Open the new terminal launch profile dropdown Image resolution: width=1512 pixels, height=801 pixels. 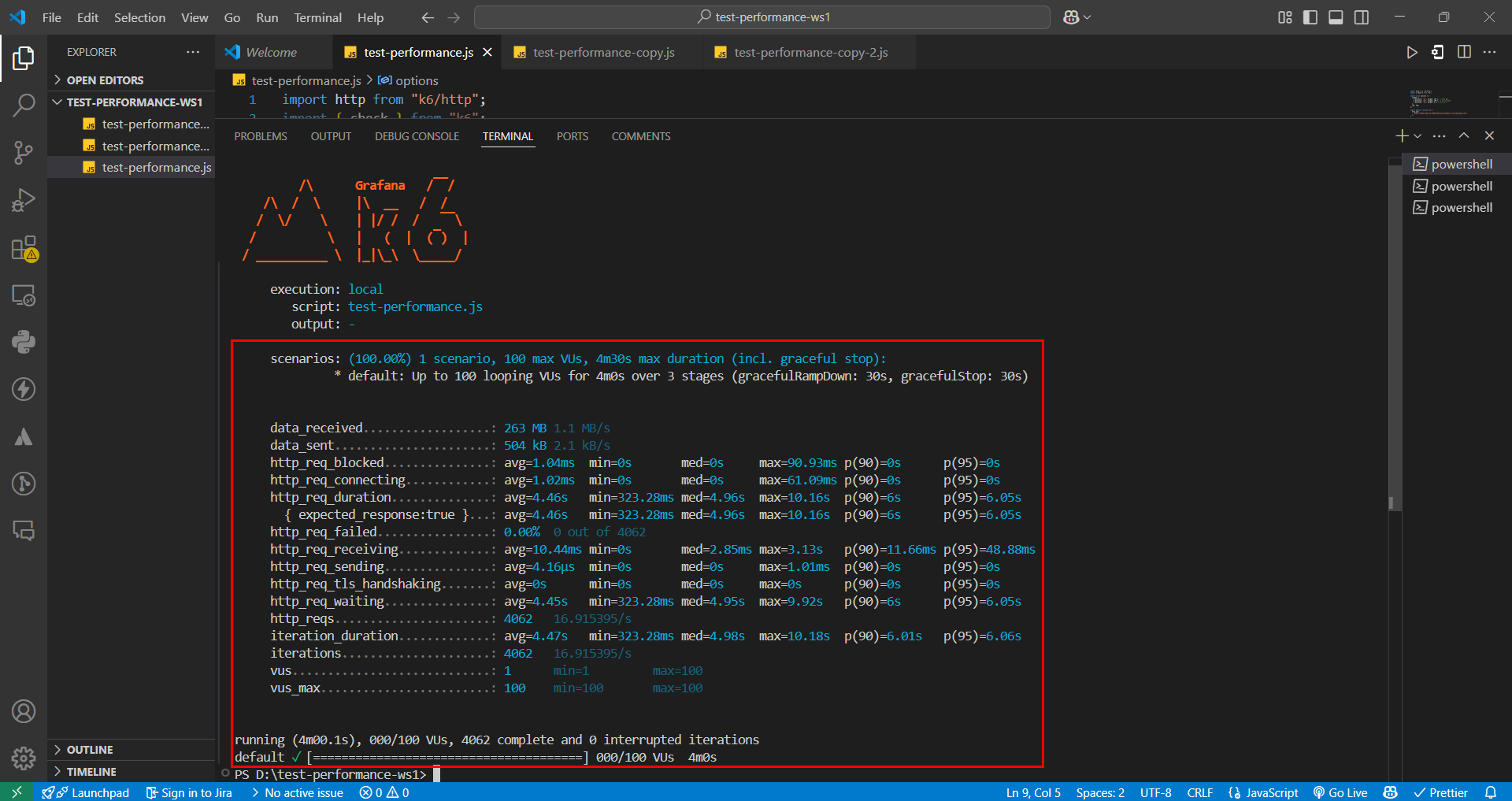tap(1417, 136)
